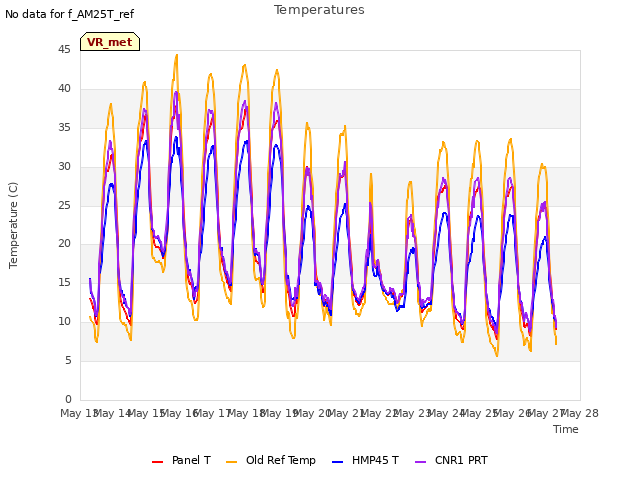Click the y-axis value 25
The height and width of the screenshot is (480, 640).
(64, 205)
